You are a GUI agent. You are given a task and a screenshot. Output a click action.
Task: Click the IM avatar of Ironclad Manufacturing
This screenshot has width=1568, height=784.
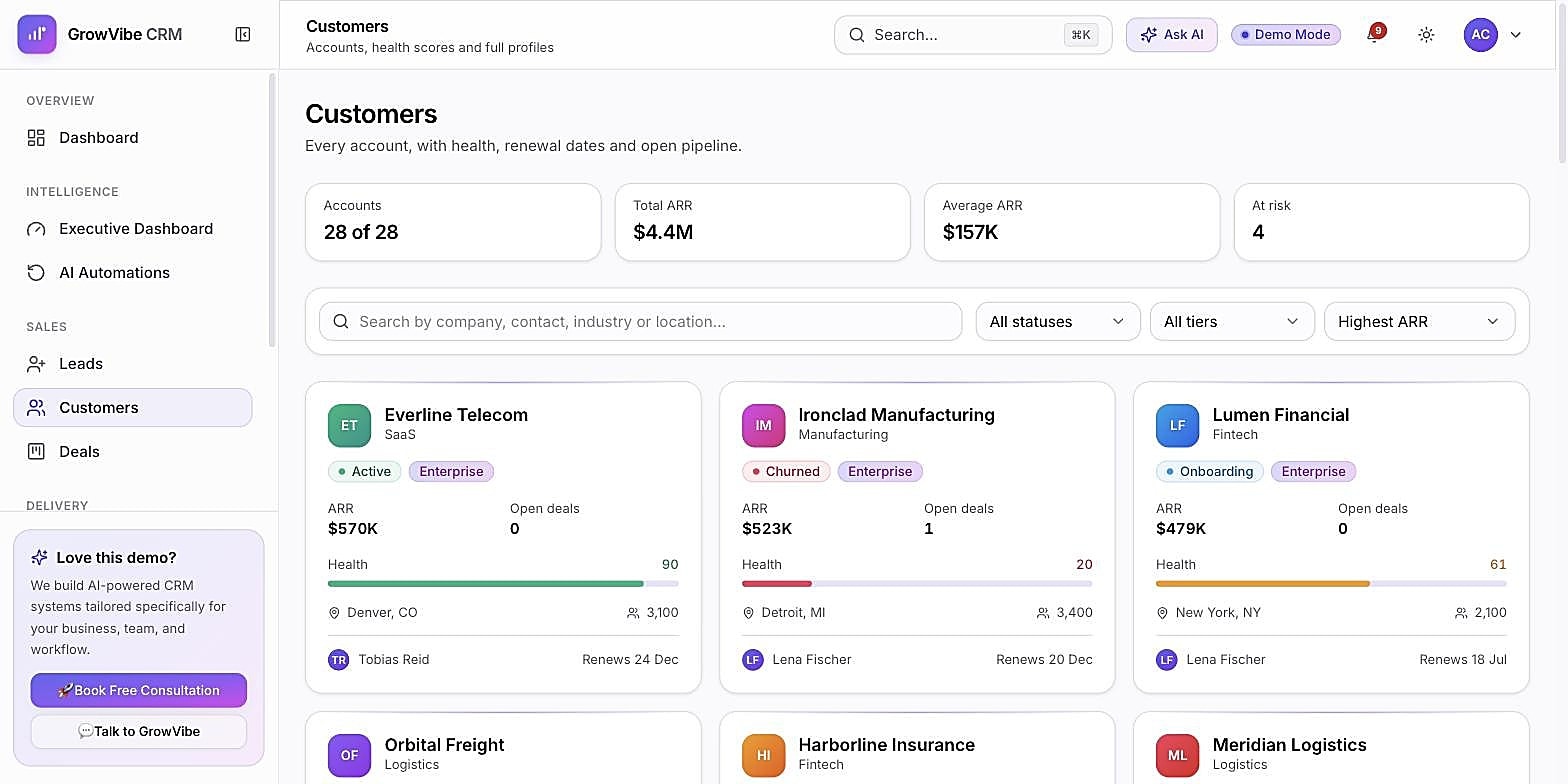pyautogui.click(x=763, y=425)
